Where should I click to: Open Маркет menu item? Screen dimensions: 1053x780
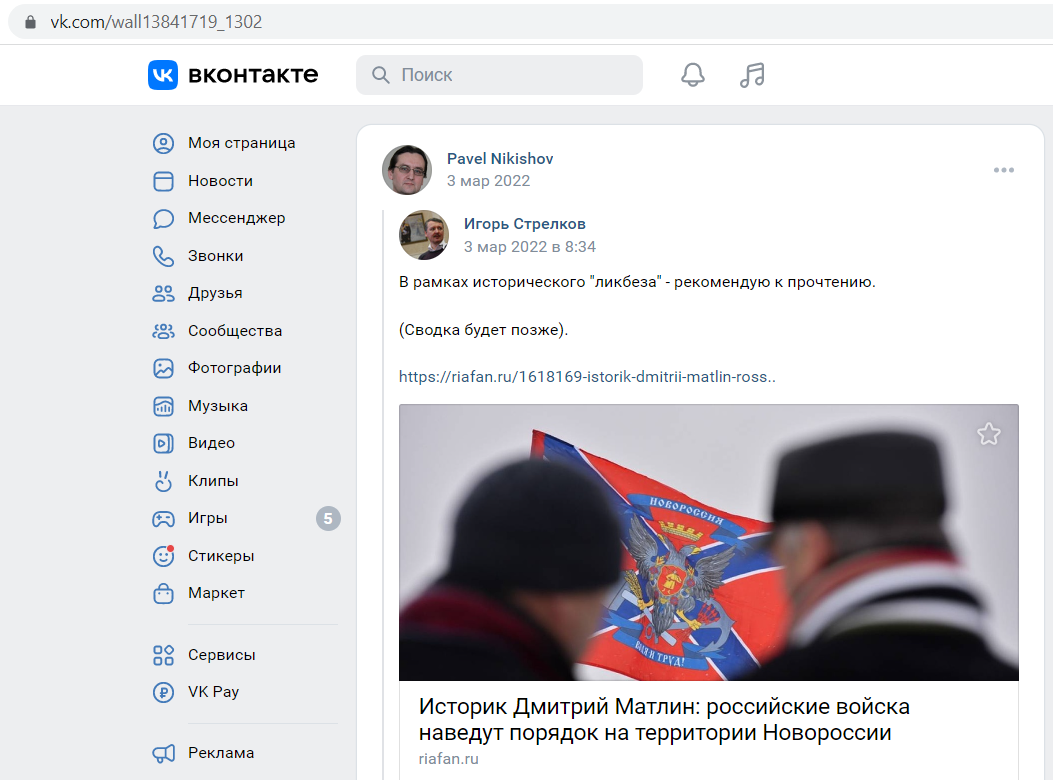216,593
